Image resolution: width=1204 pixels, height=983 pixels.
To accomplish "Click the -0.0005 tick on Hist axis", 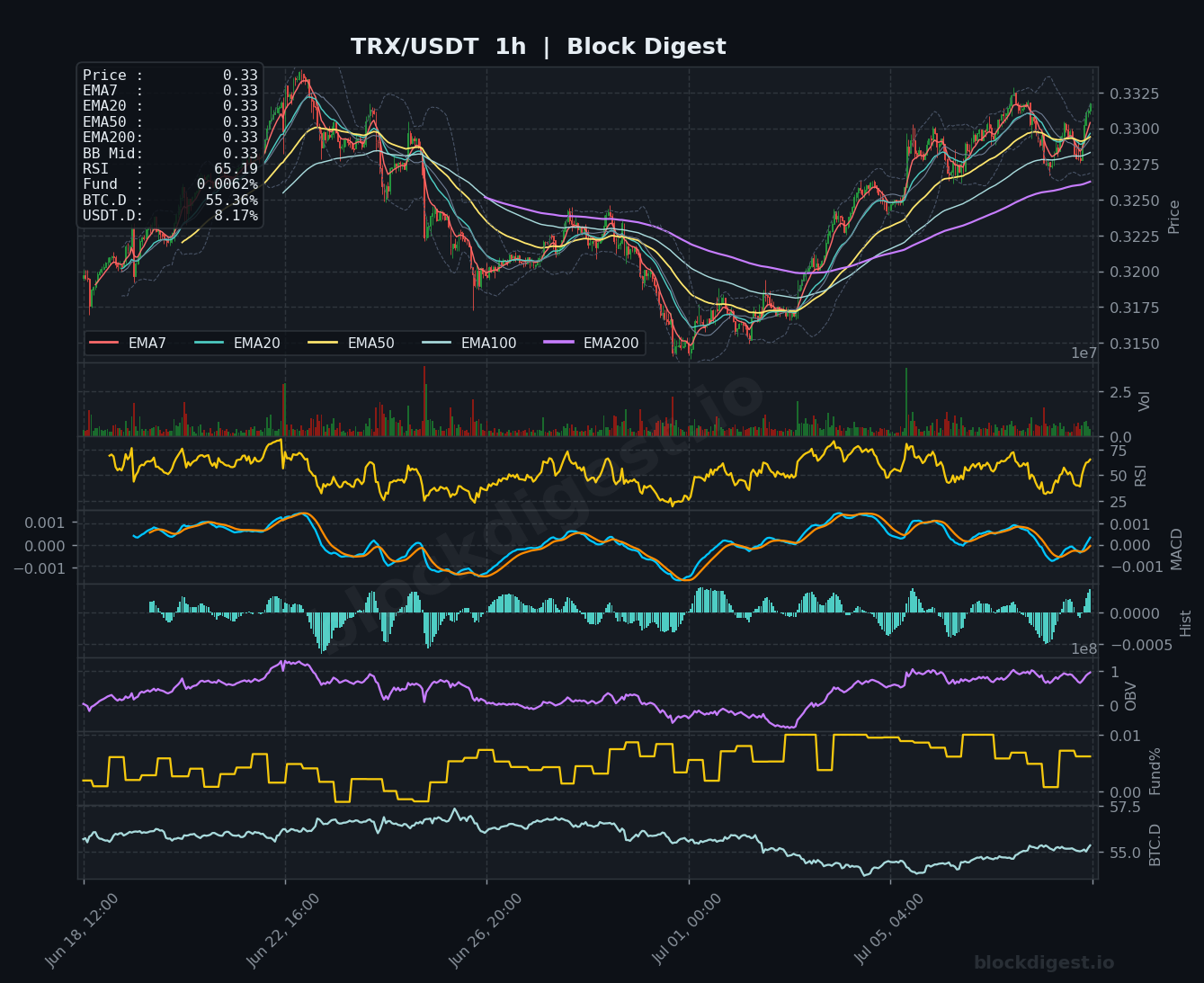I will point(1140,646).
